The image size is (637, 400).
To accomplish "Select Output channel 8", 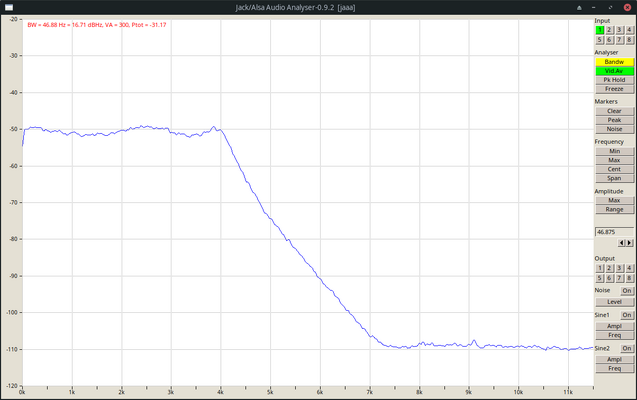I will [629, 278].
